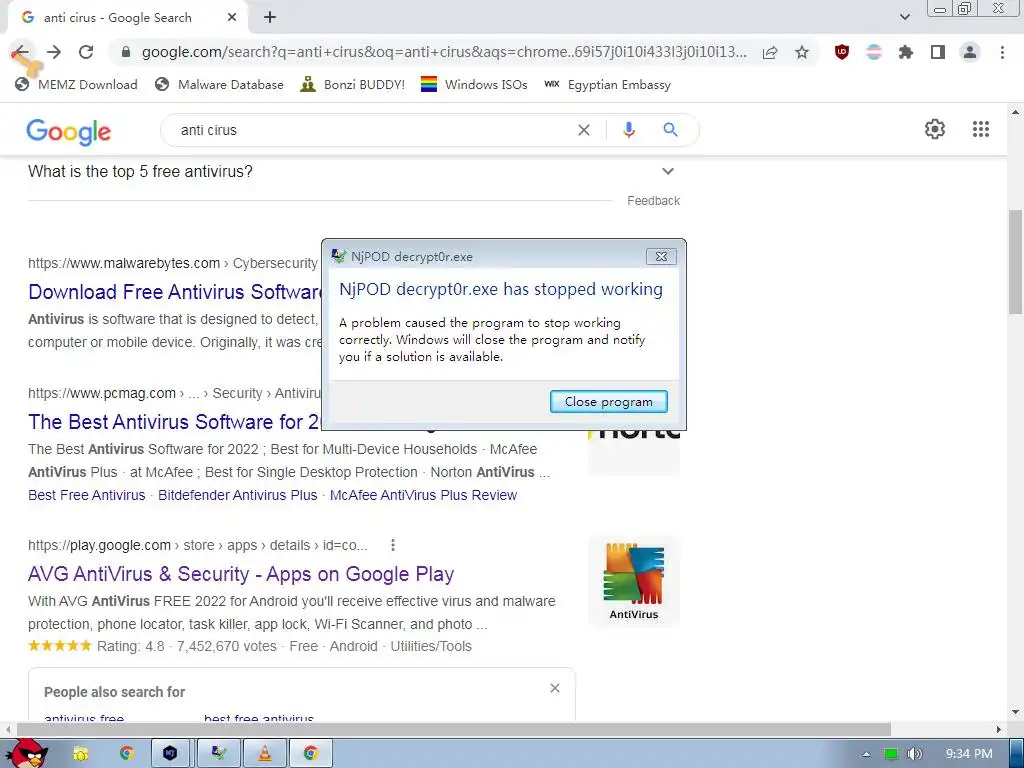Open the pinned Chrome taskbar icon
Viewport: 1024px width, 768px height.
127,754
